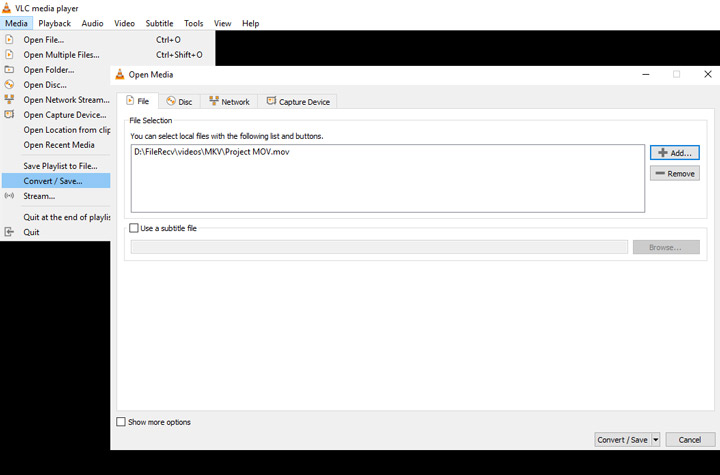The image size is (720, 475).
Task: Select the Project MOV.mov file entry
Action: point(212,152)
